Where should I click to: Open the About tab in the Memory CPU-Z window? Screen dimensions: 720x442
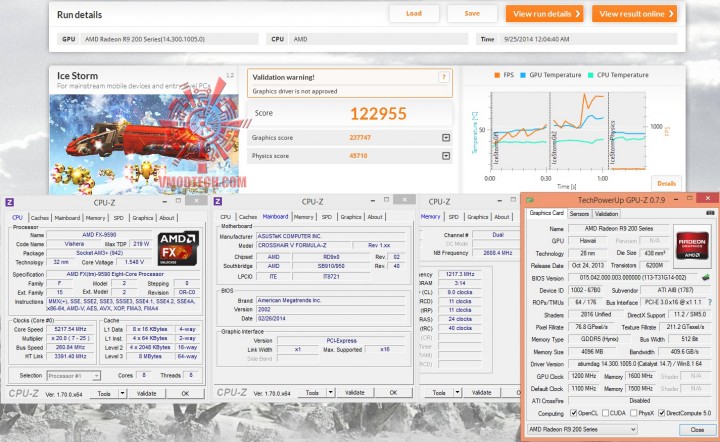(x=501, y=217)
